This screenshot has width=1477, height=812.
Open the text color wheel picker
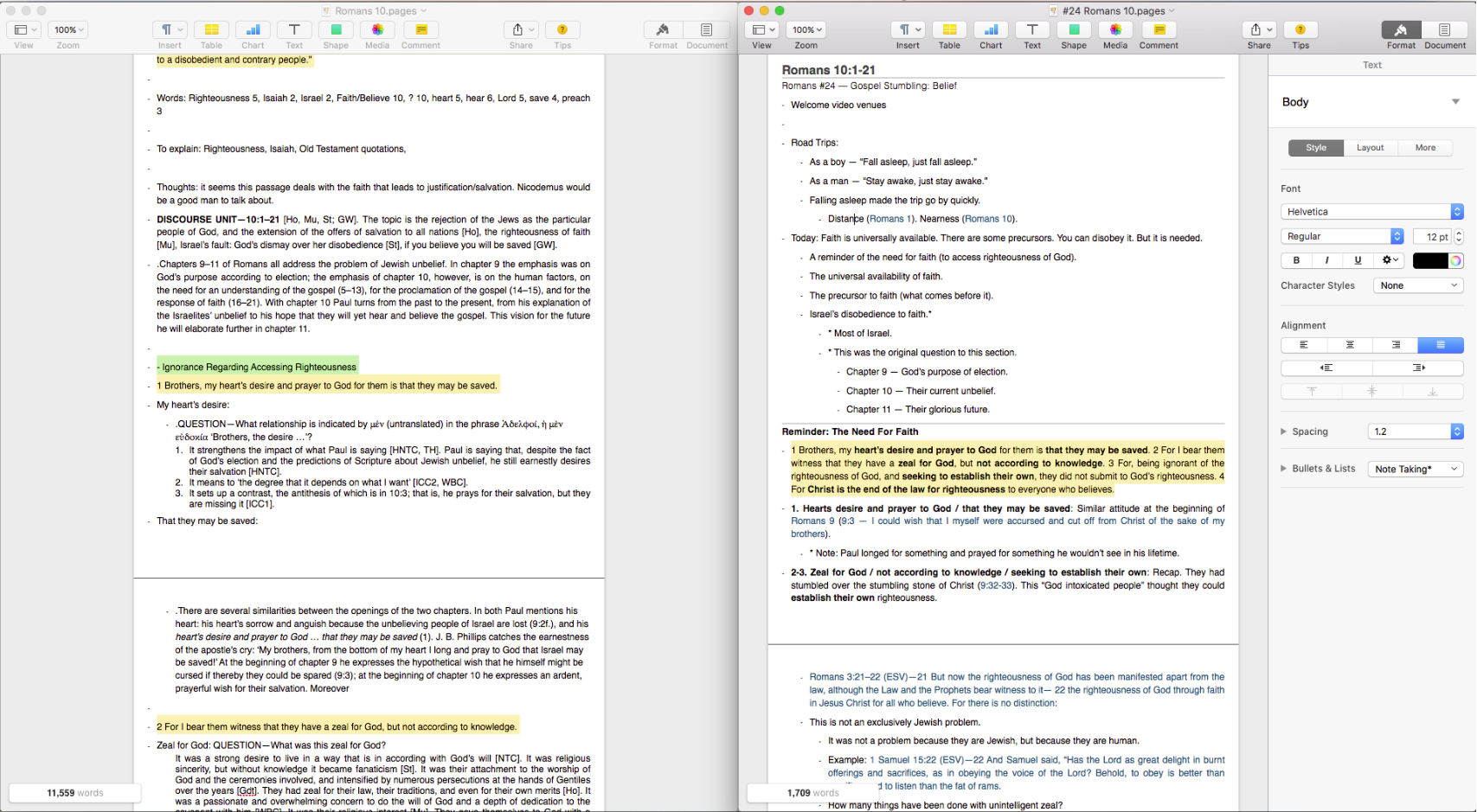tap(1456, 260)
